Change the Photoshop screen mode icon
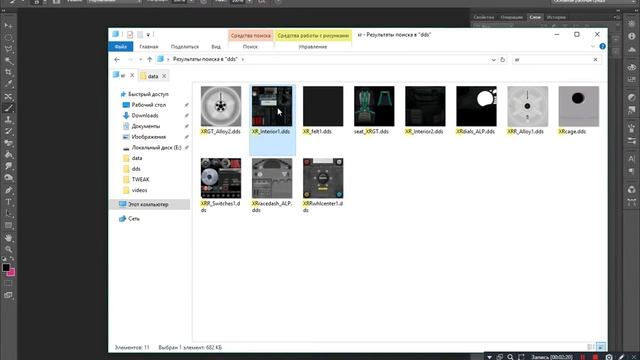Screen dimensions: 640x360 8,295
